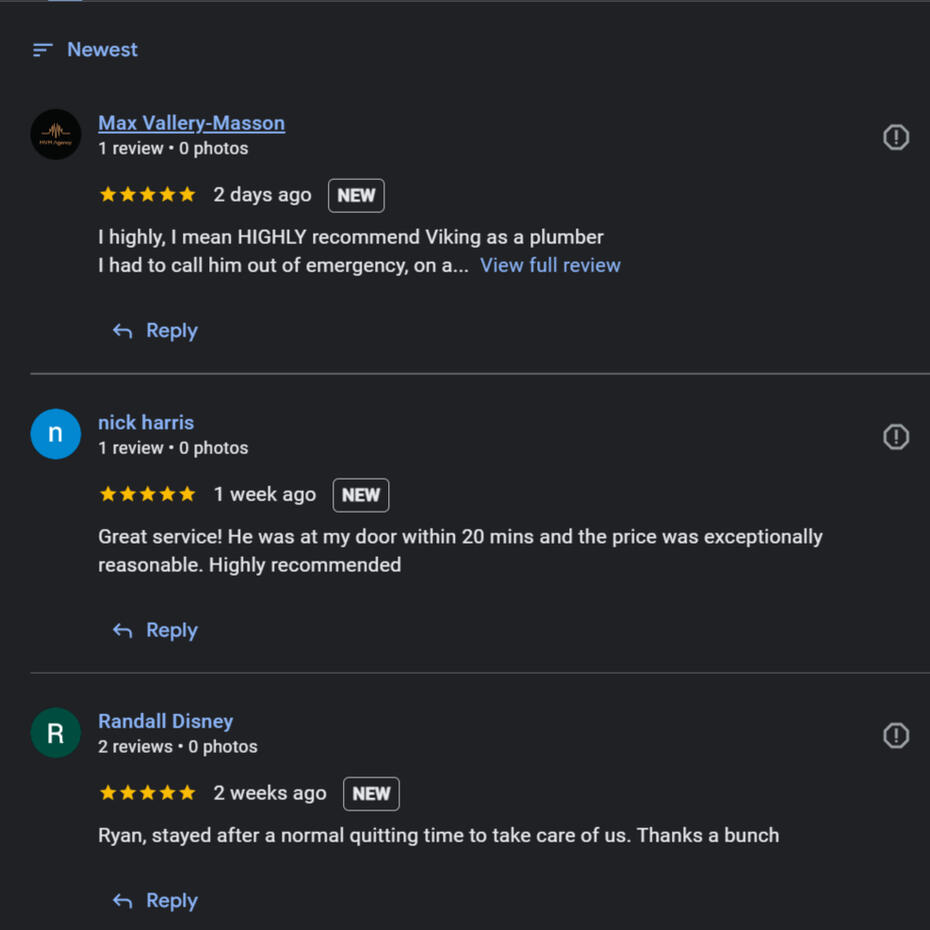Viewport: 930px width, 930px height.
Task: Expand review with View full review
Action: coord(550,265)
